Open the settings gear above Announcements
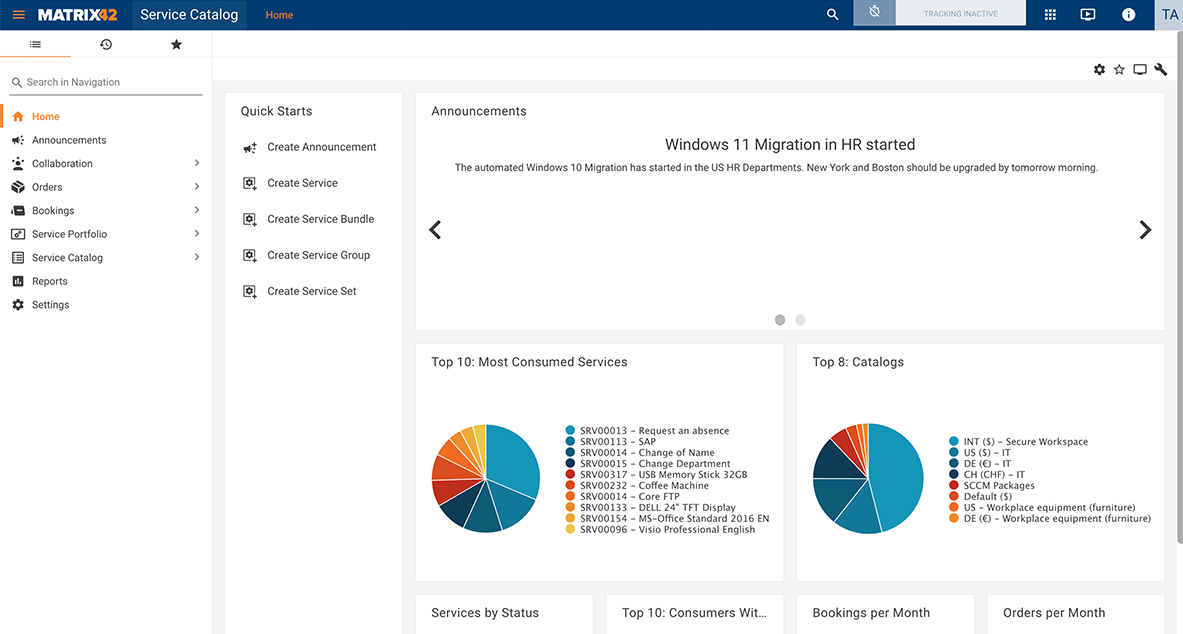 [x=1099, y=69]
